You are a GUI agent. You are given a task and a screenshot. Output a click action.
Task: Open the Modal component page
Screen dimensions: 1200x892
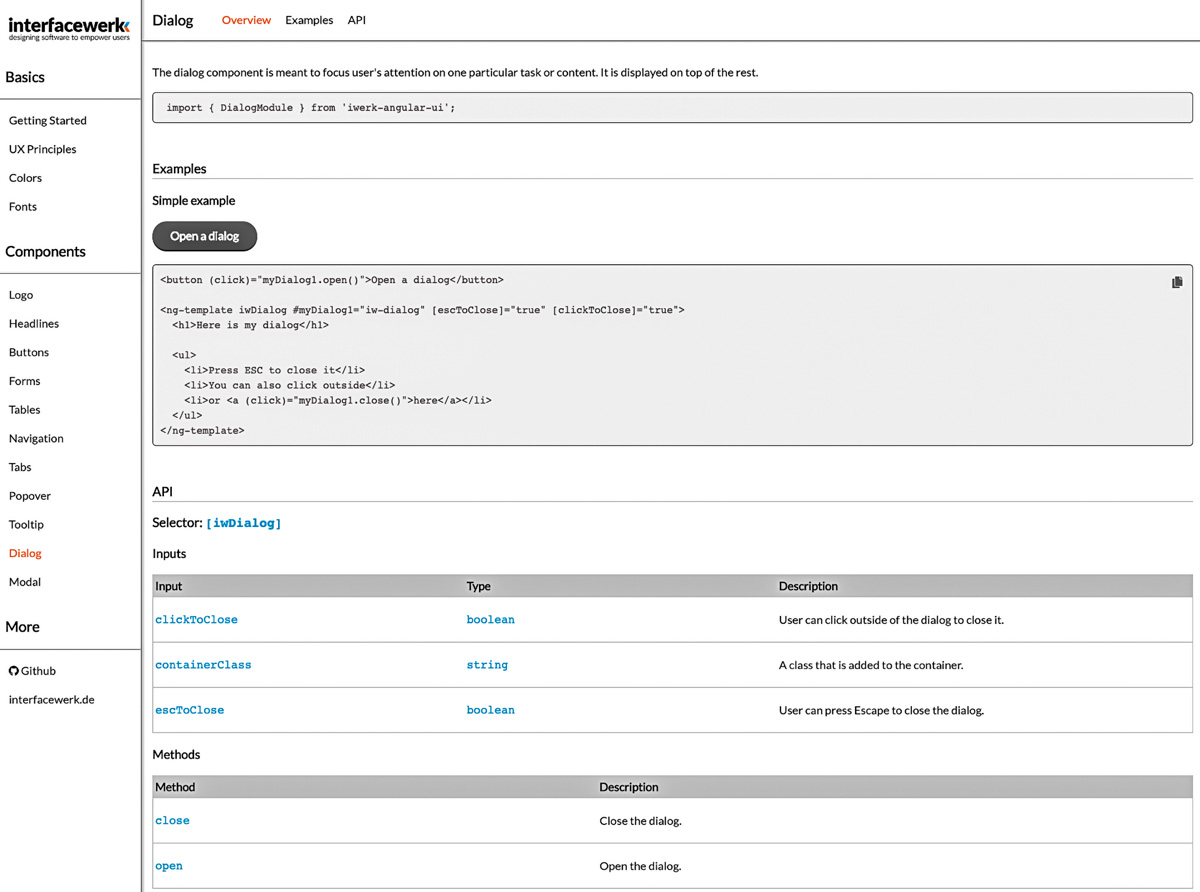point(24,581)
